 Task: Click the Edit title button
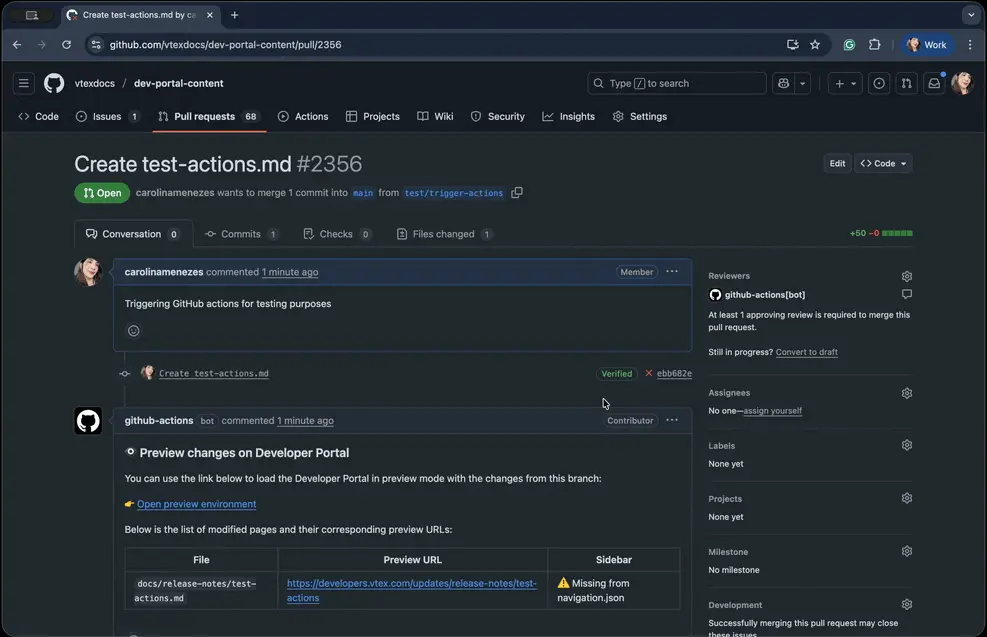tap(837, 164)
